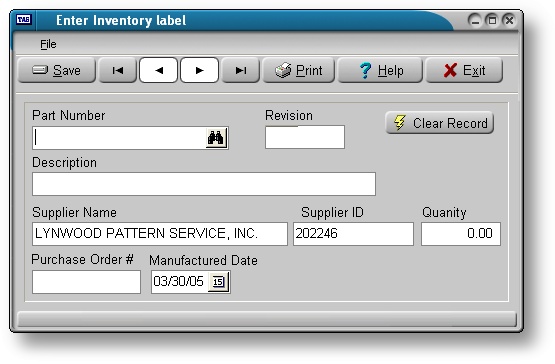Print the inventory label
The width and height of the screenshot is (555, 364).
click(299, 70)
